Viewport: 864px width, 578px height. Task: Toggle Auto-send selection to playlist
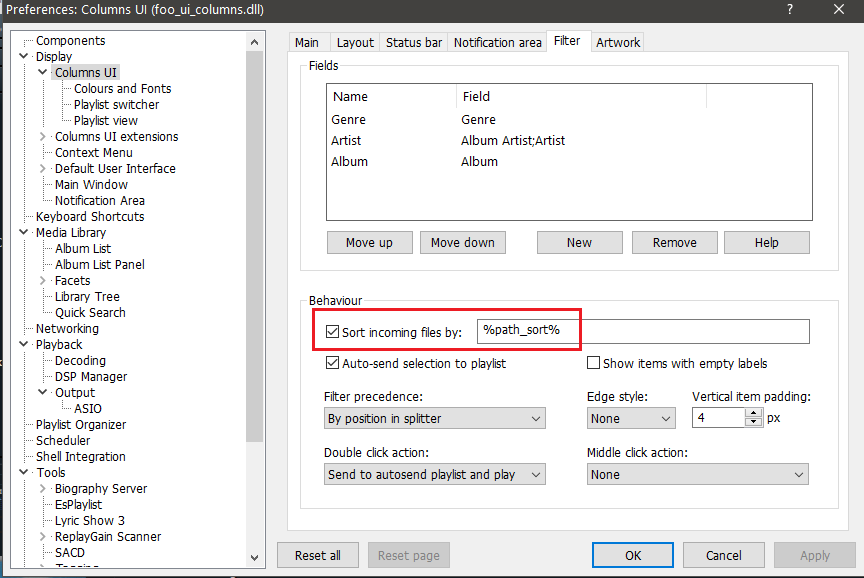coord(333,363)
